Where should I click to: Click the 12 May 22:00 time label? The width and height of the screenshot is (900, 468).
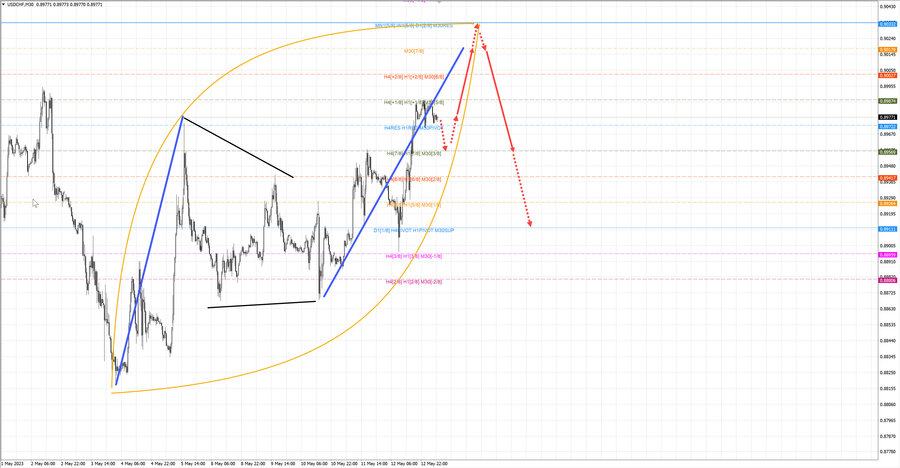click(x=434, y=463)
